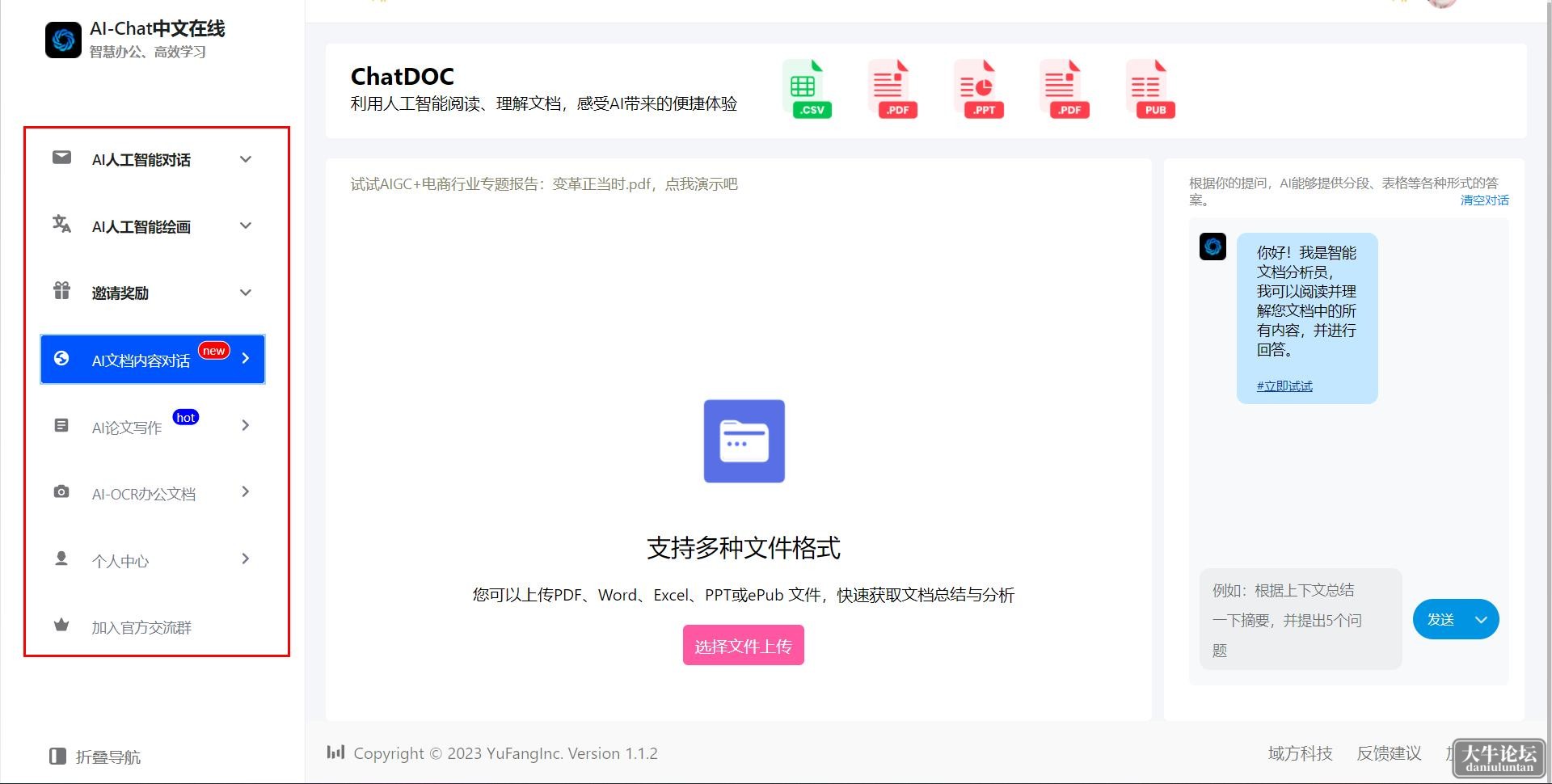Click the bot avatar in chat panel
This screenshot has width=1552, height=784.
pos(1212,247)
